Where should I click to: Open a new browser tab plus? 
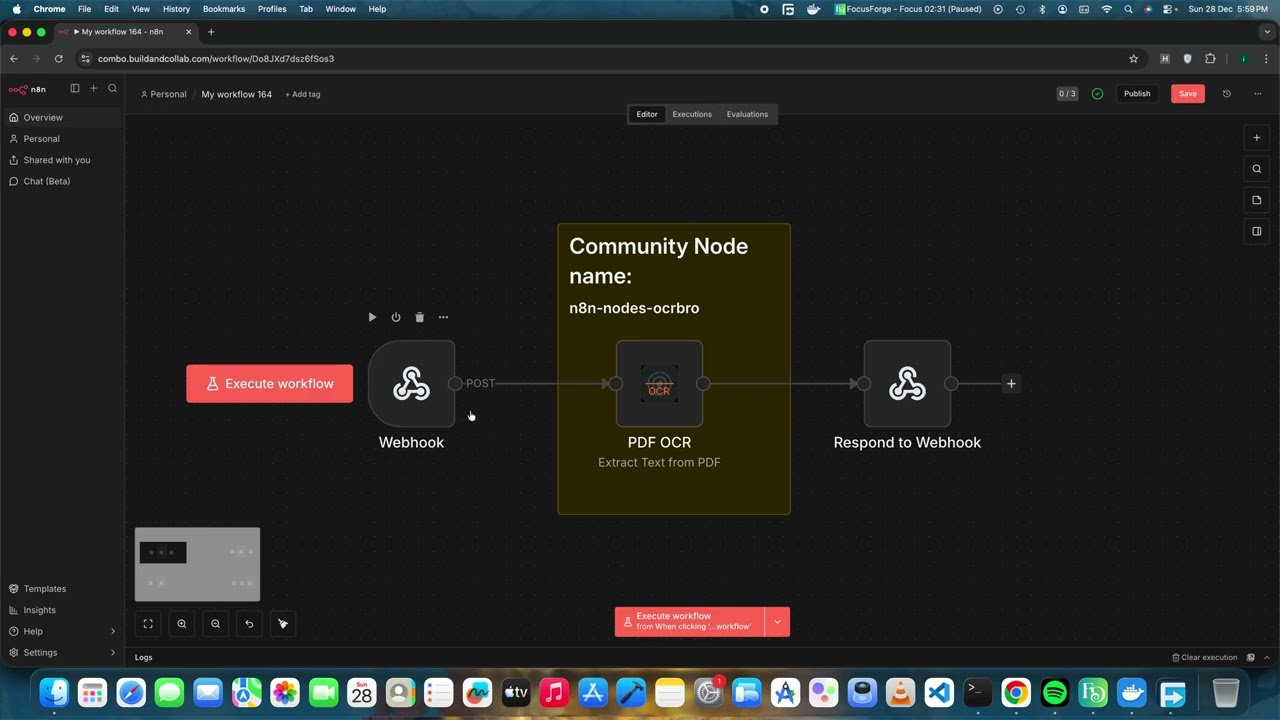coord(211,32)
